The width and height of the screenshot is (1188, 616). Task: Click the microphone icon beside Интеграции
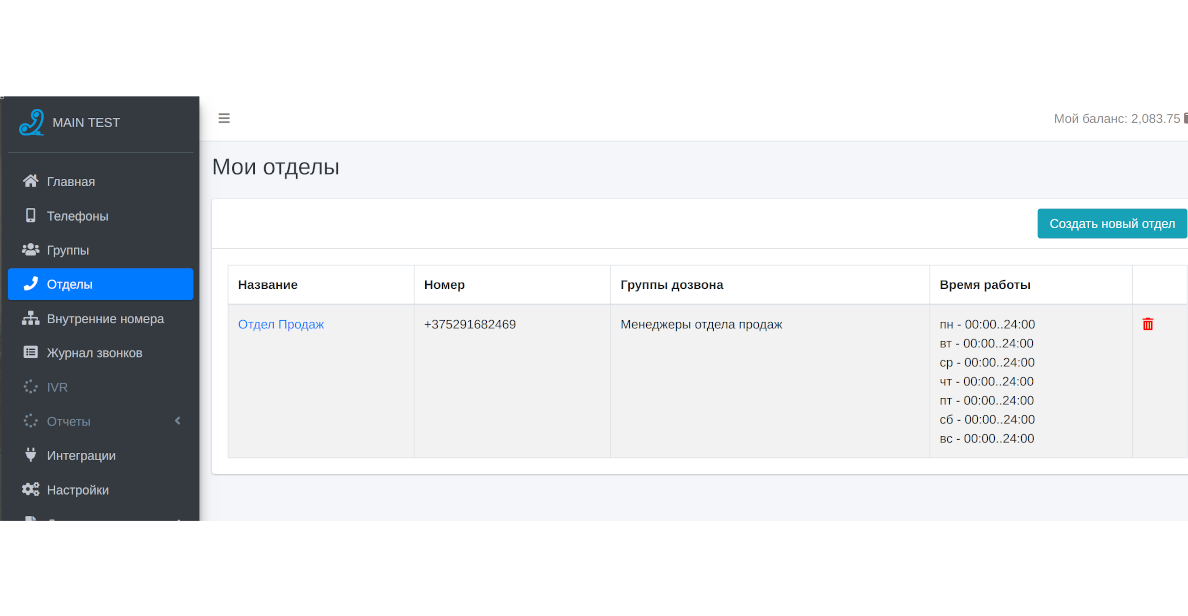(29, 455)
